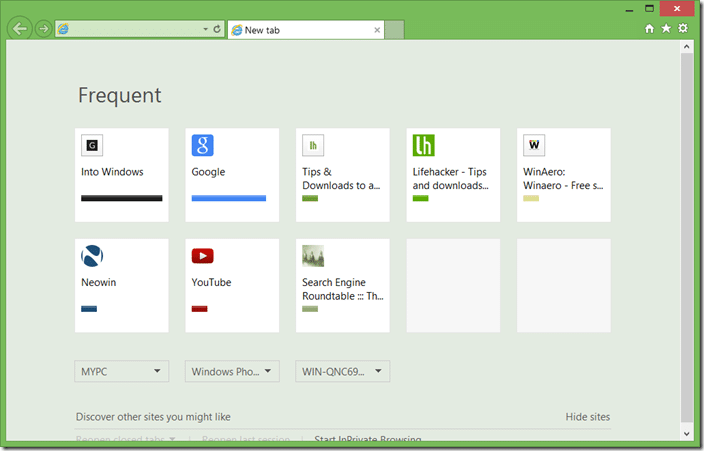
Task: Refresh the page with the reload icon
Action: click(x=217, y=29)
